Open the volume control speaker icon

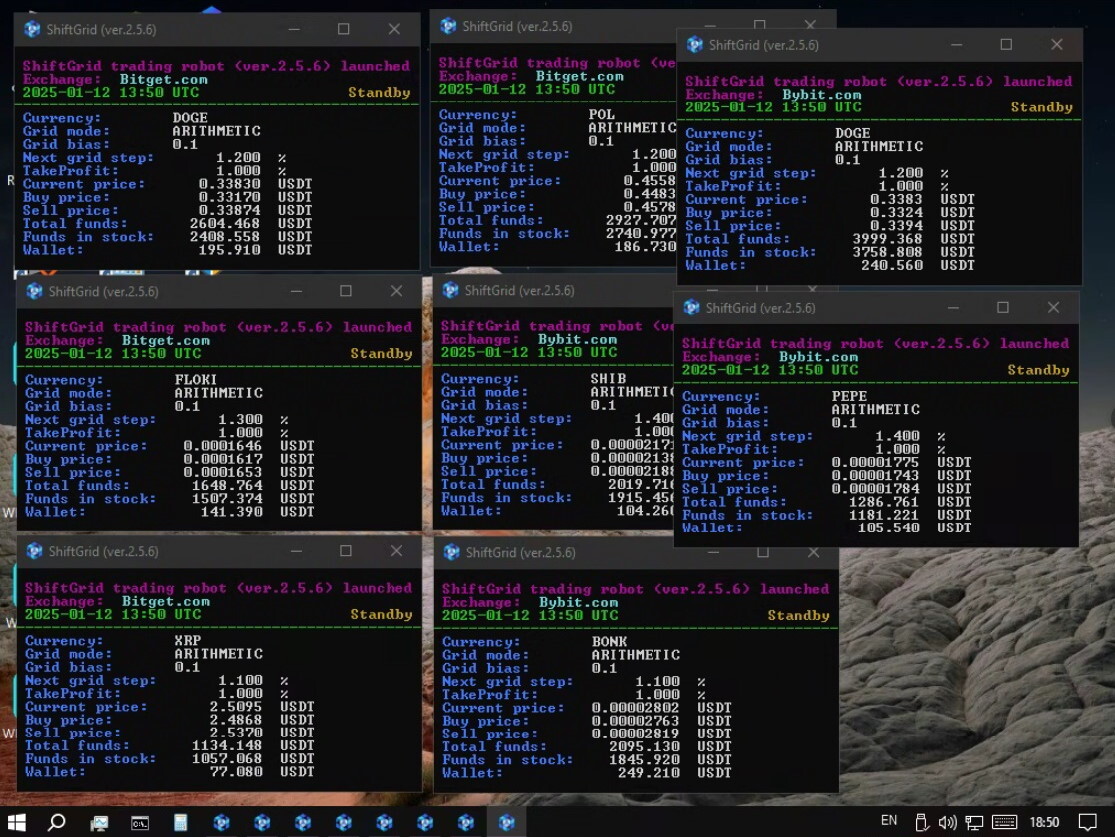[947, 823]
